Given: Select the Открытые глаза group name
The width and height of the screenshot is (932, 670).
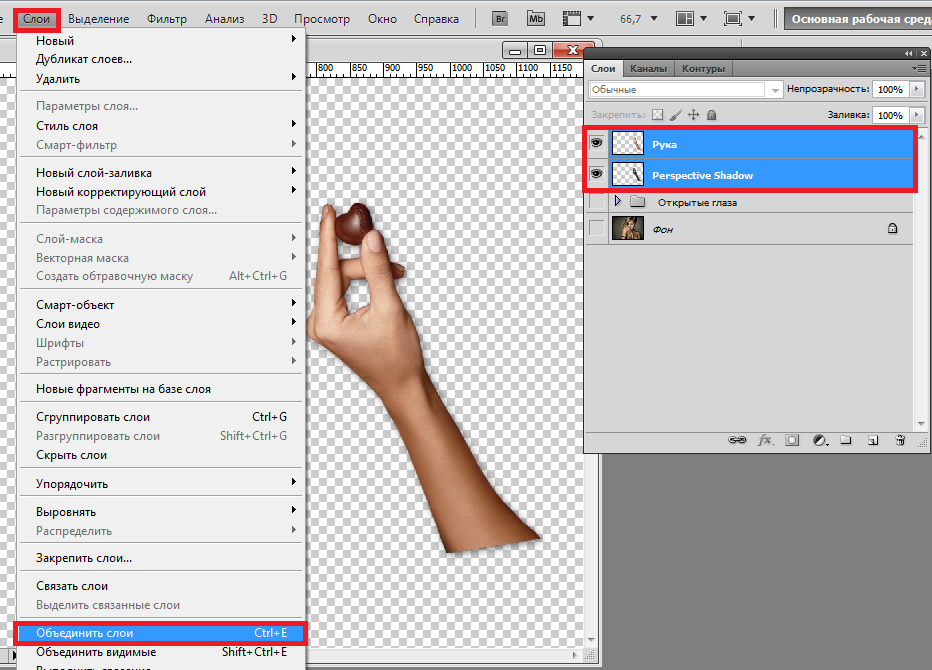Looking at the screenshot, I should pyautogui.click(x=697, y=203).
